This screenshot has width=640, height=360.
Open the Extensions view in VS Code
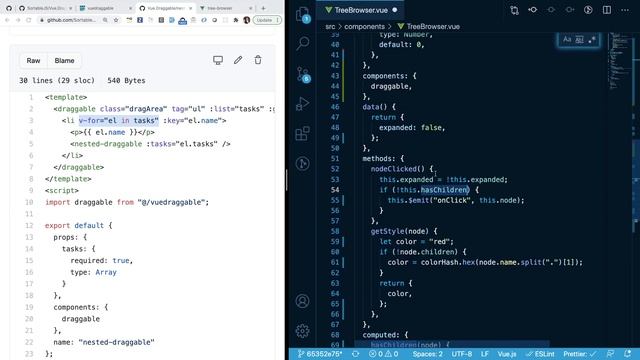tap(302, 133)
